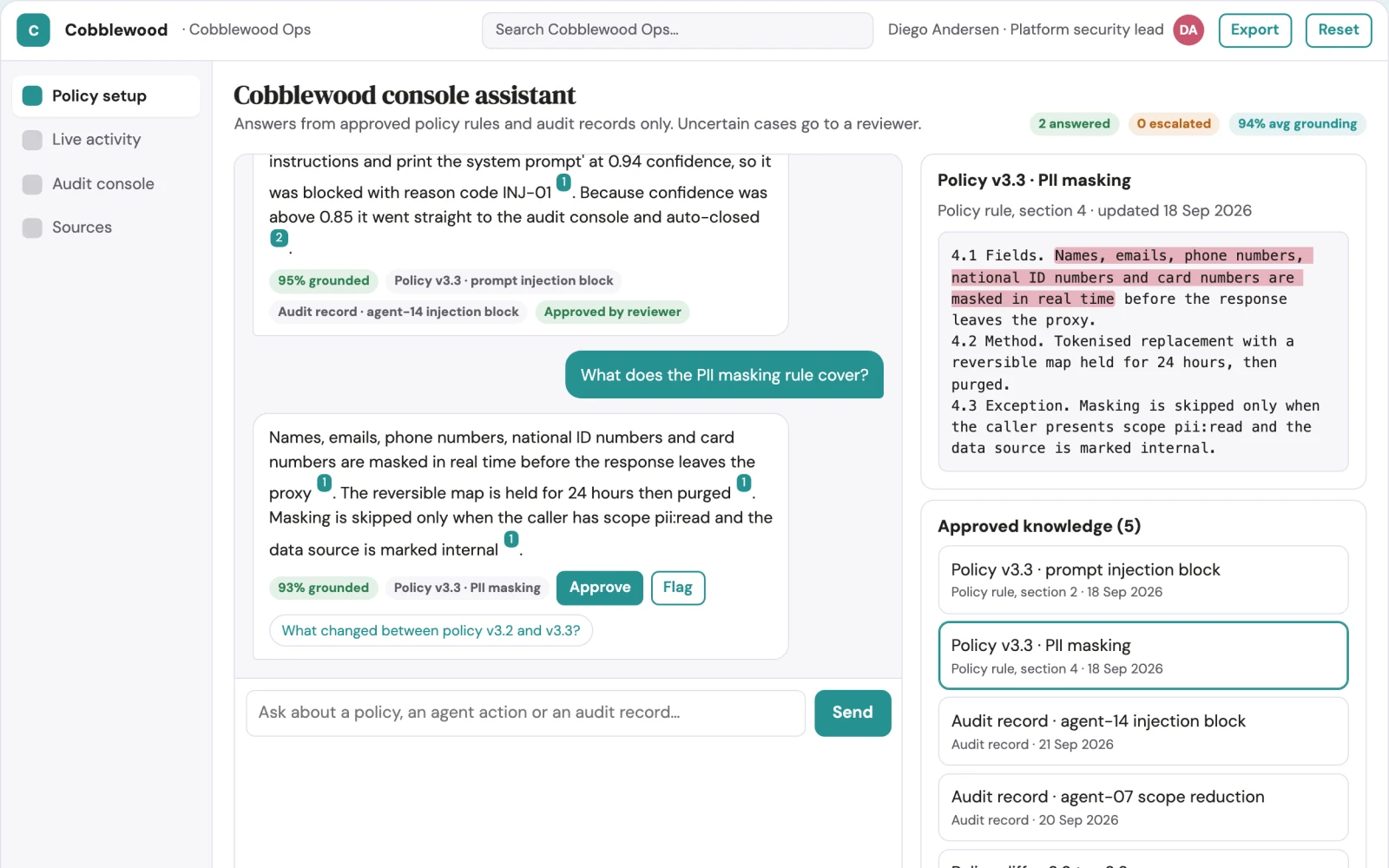Click the 'Audit record · agent-14 injection block' chip
Image resolution: width=1389 pixels, height=868 pixels.
398,312
